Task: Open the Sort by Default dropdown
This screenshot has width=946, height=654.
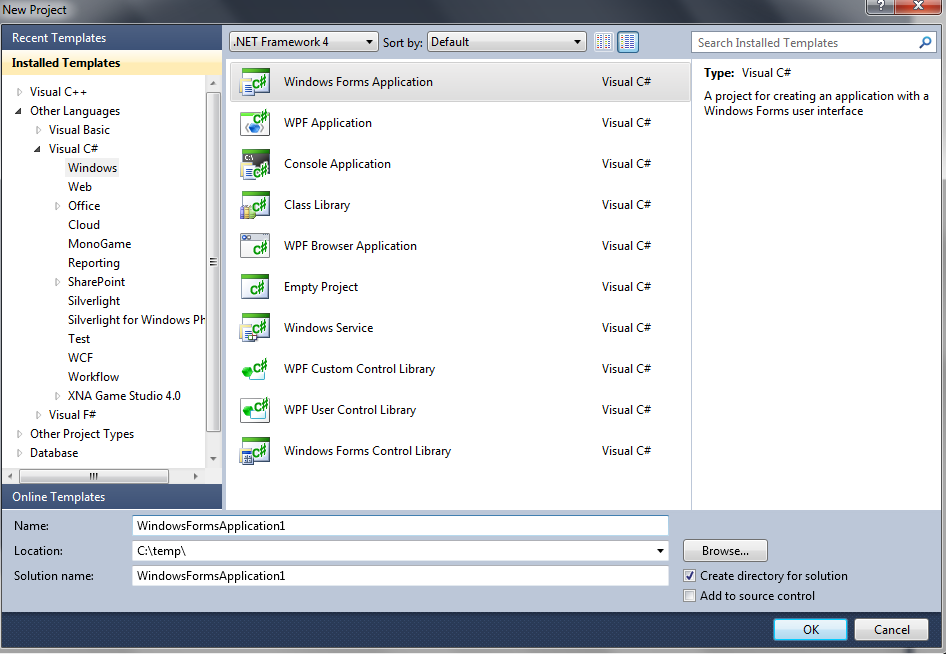Action: pos(506,42)
